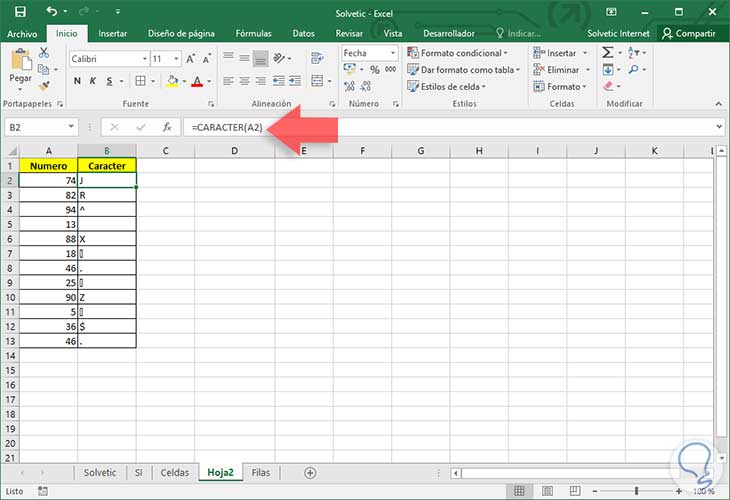Collapse the ribbon
This screenshot has height=500, width=730.
coord(718,103)
